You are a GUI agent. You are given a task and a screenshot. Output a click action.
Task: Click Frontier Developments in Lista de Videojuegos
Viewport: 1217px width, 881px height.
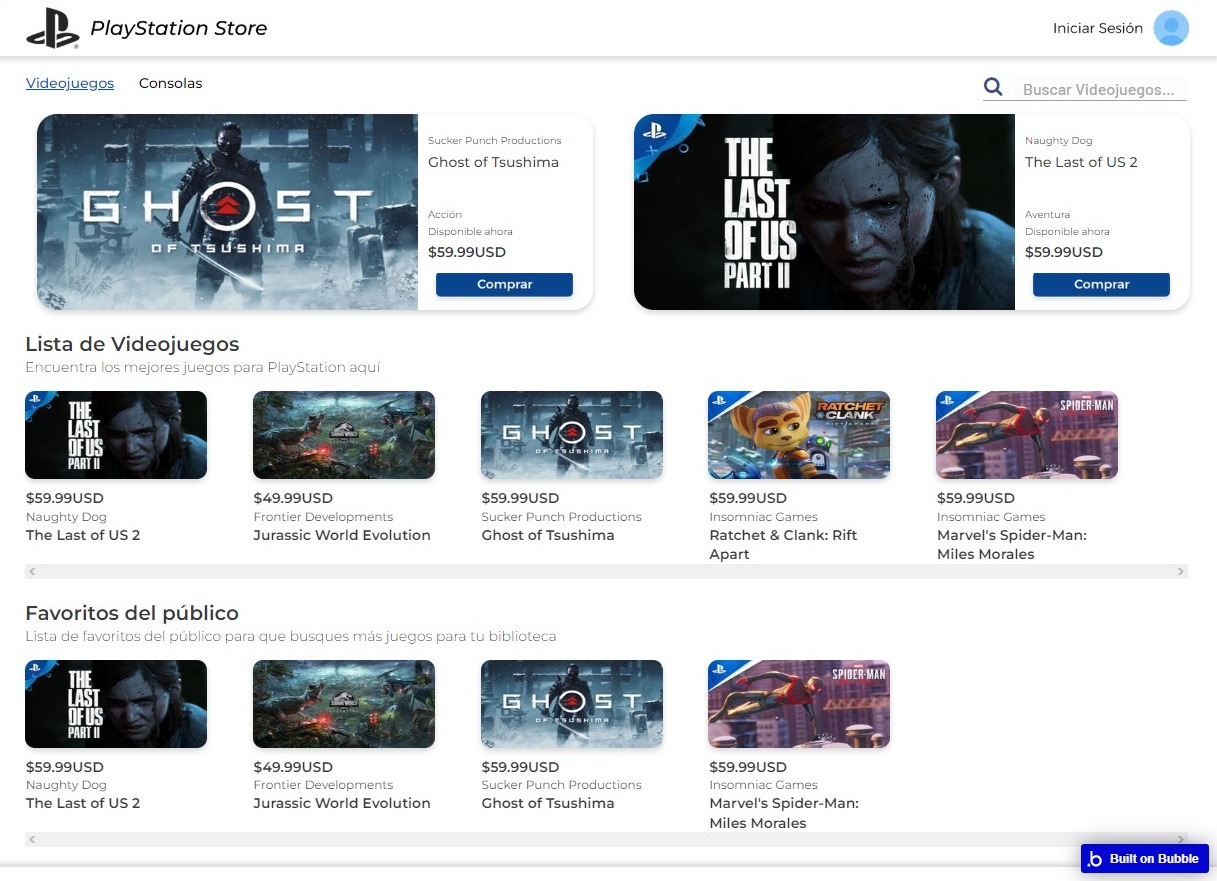[323, 517]
